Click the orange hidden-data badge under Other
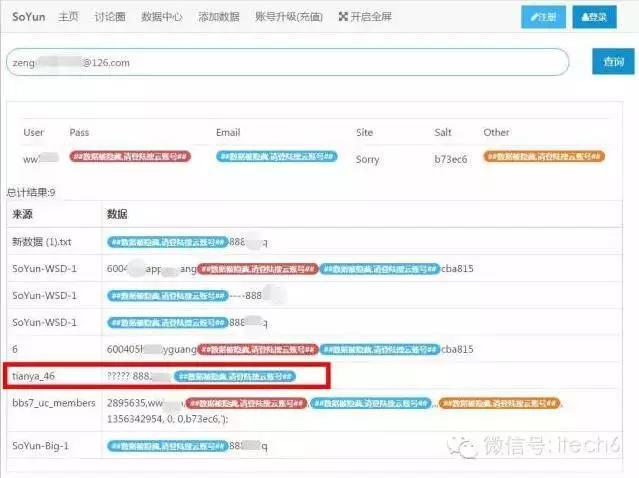Screen dimensions: 639x478 [x=544, y=156]
